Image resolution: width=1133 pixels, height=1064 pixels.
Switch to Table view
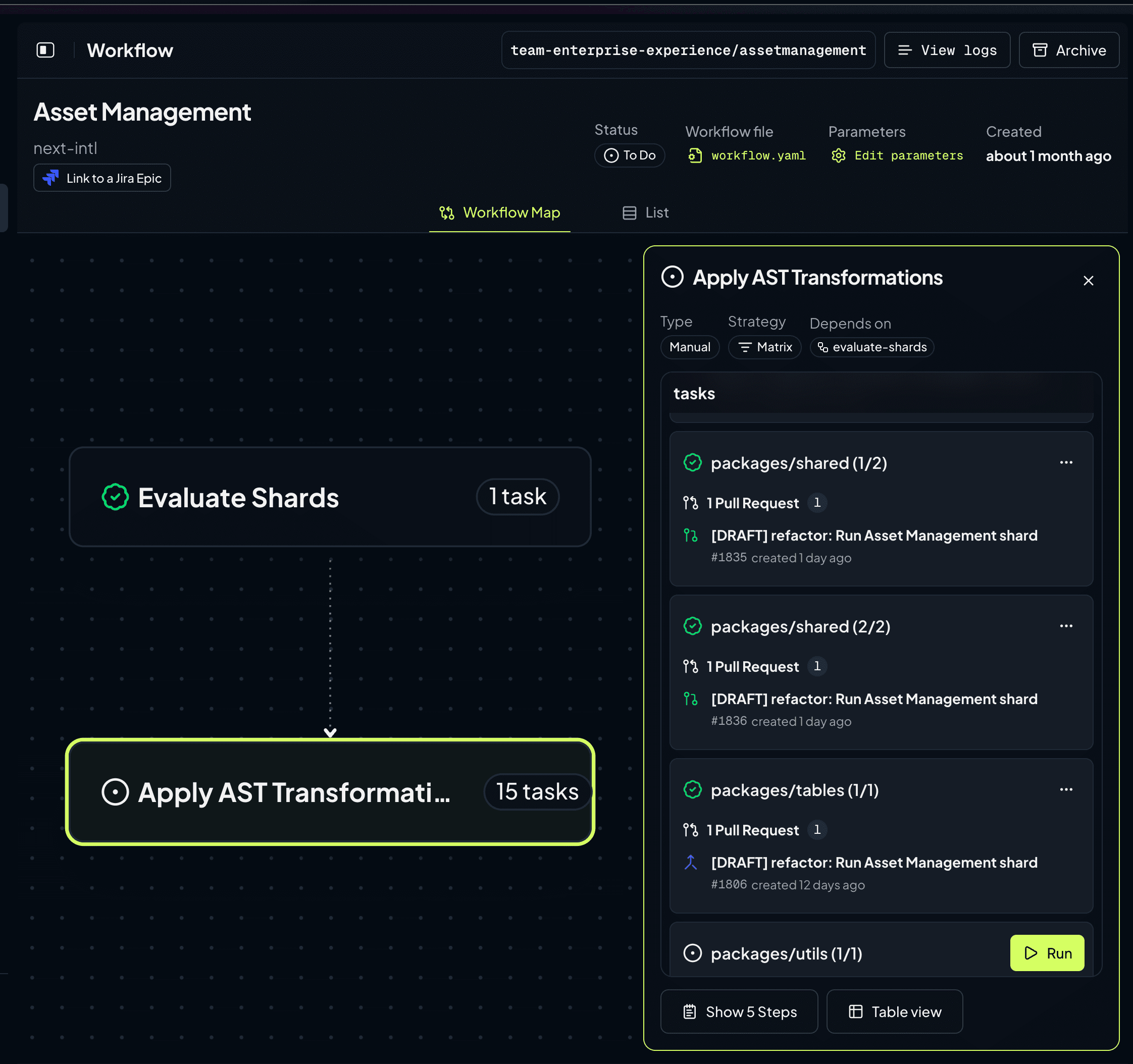[x=894, y=1012]
